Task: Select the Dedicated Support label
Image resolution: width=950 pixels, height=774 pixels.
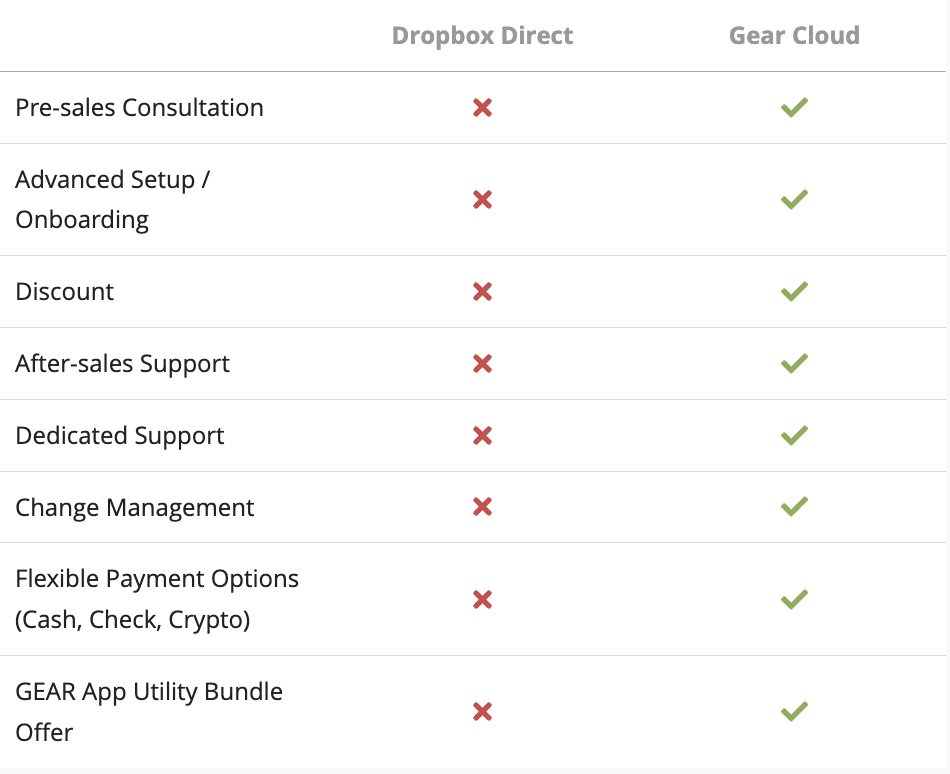Action: [120, 436]
